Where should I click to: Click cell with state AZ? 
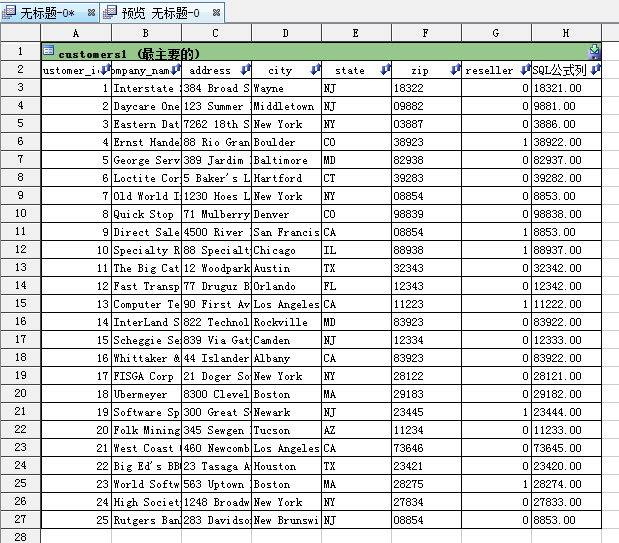coord(356,430)
